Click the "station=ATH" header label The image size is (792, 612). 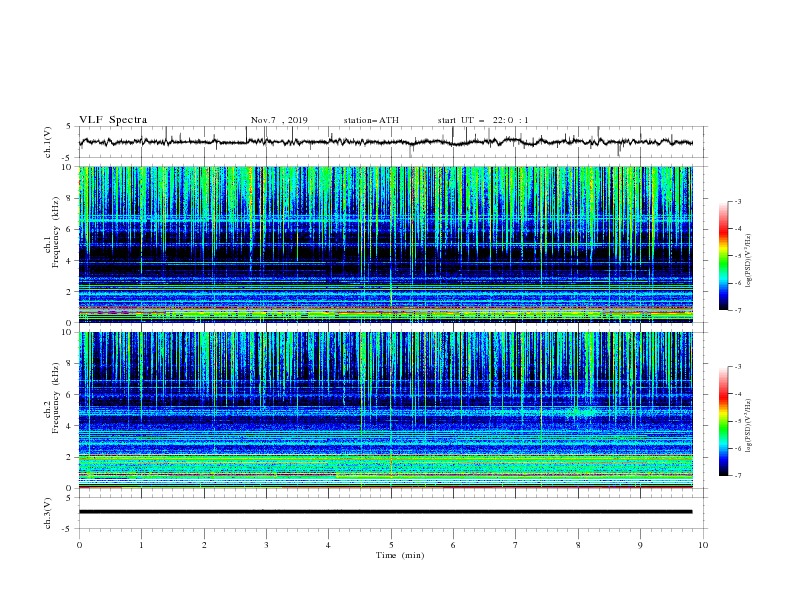coord(371,120)
